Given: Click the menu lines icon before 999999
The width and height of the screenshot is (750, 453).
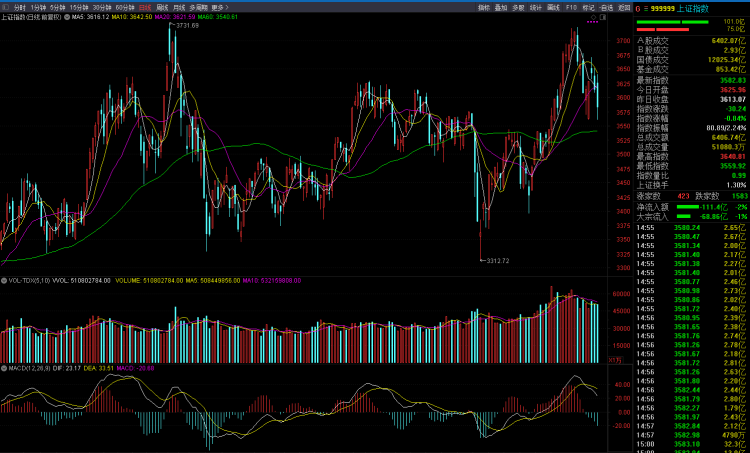Looking at the screenshot, I should tap(646, 7).
